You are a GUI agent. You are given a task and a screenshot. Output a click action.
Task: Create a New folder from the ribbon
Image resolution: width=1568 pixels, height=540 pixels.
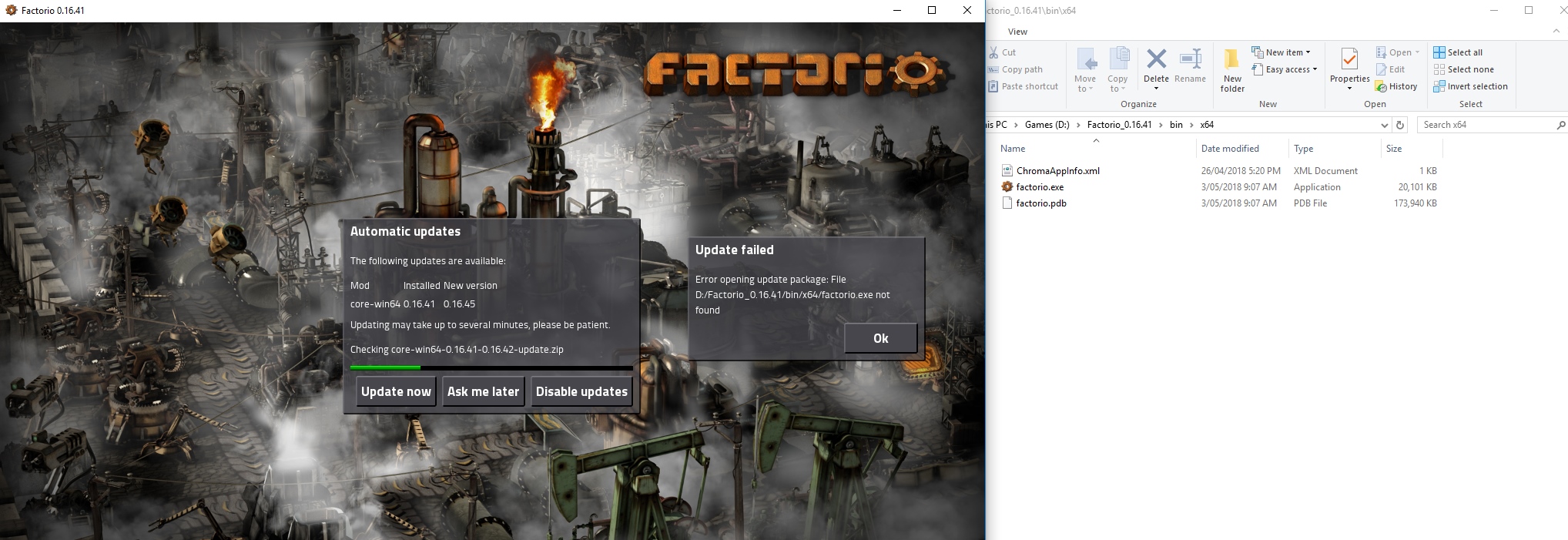1232,70
